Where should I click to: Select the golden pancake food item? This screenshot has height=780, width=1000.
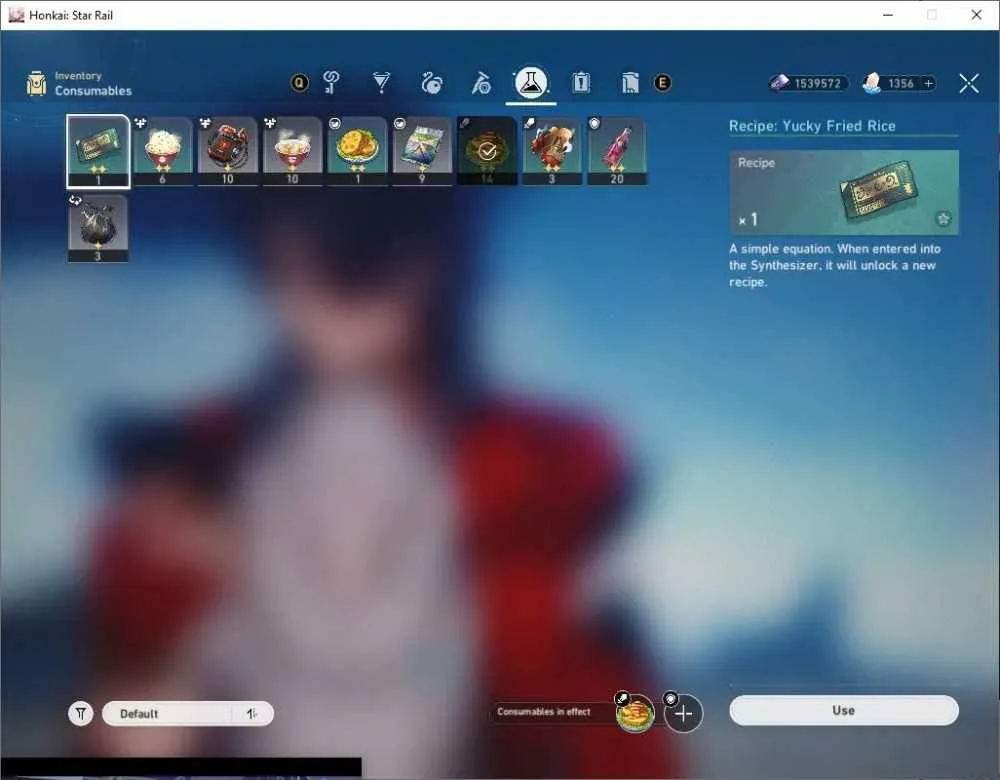coord(357,152)
